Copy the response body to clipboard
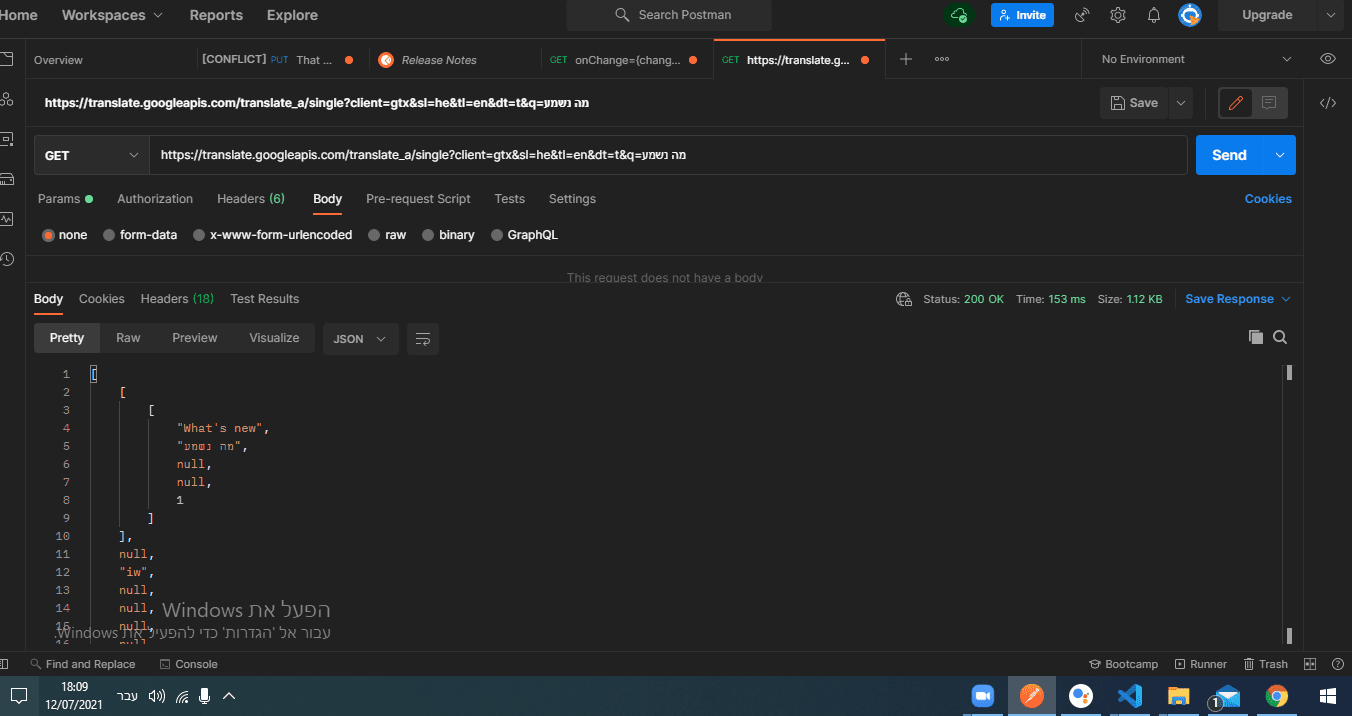Viewport: 1352px width, 716px height. click(1256, 337)
